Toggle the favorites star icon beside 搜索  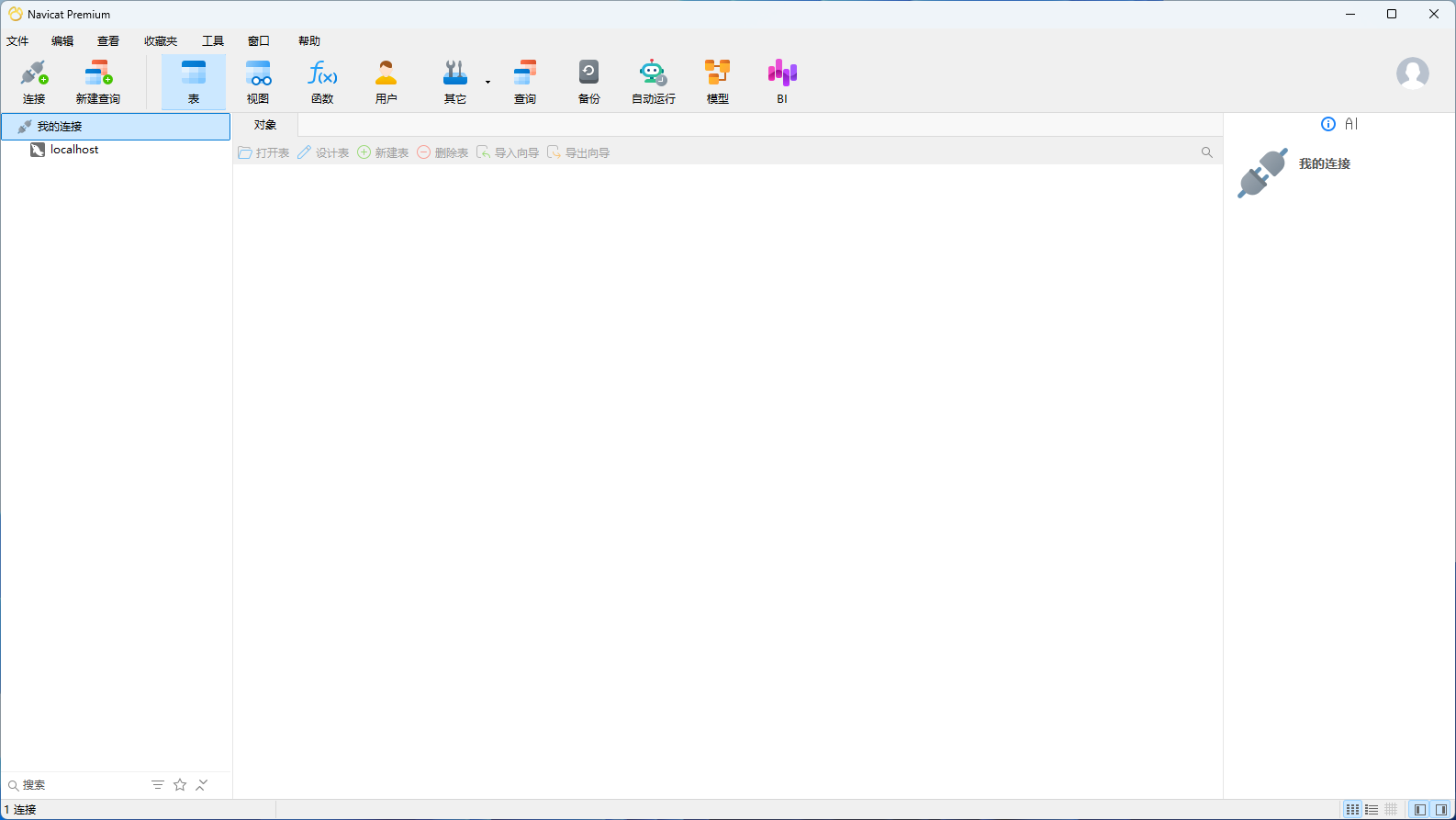(180, 785)
